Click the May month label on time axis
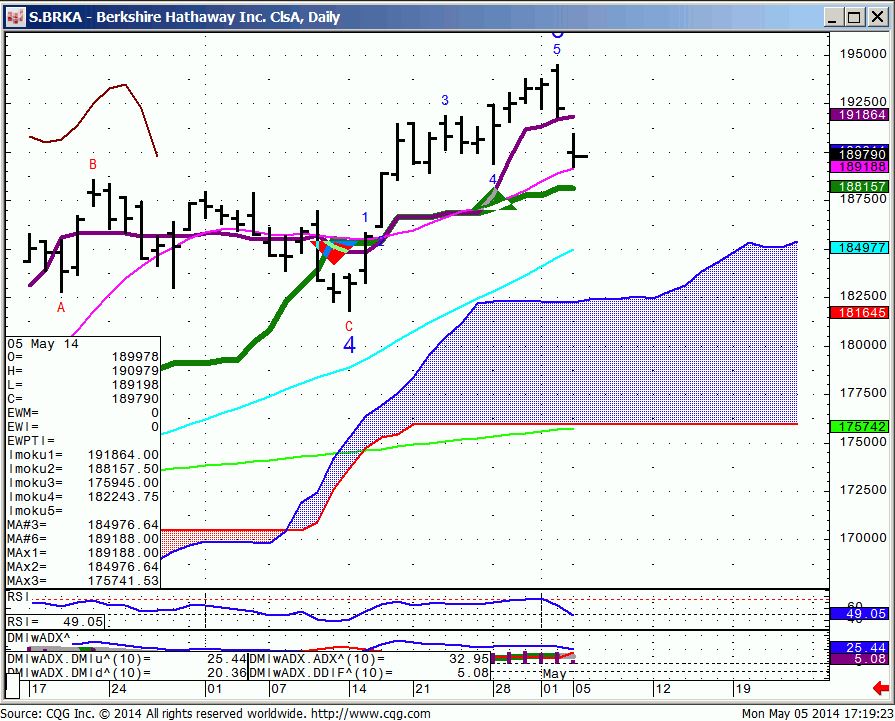Viewport: 895px width, 721px height. coord(554,674)
